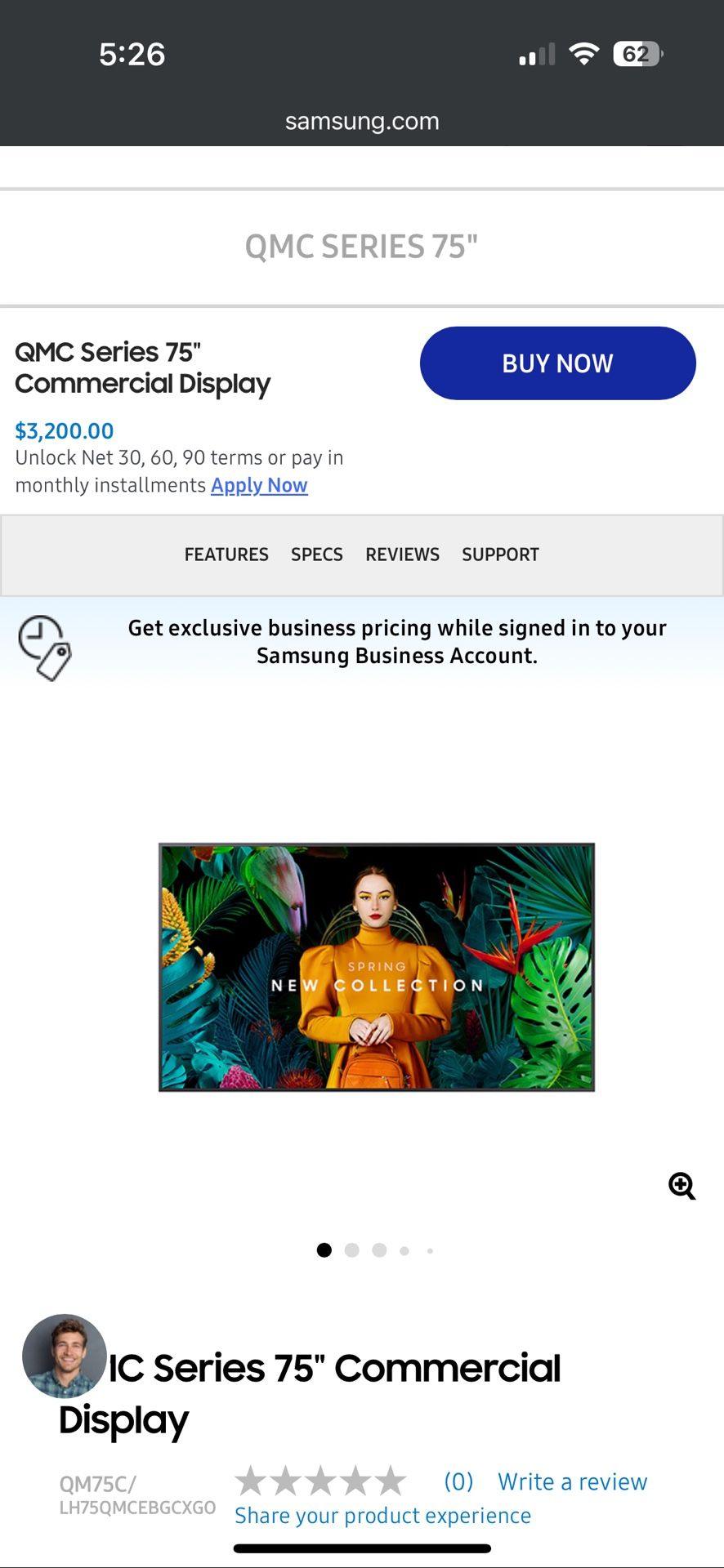Follow the Apply Now link
This screenshot has height=1568, width=724.
pyautogui.click(x=259, y=485)
